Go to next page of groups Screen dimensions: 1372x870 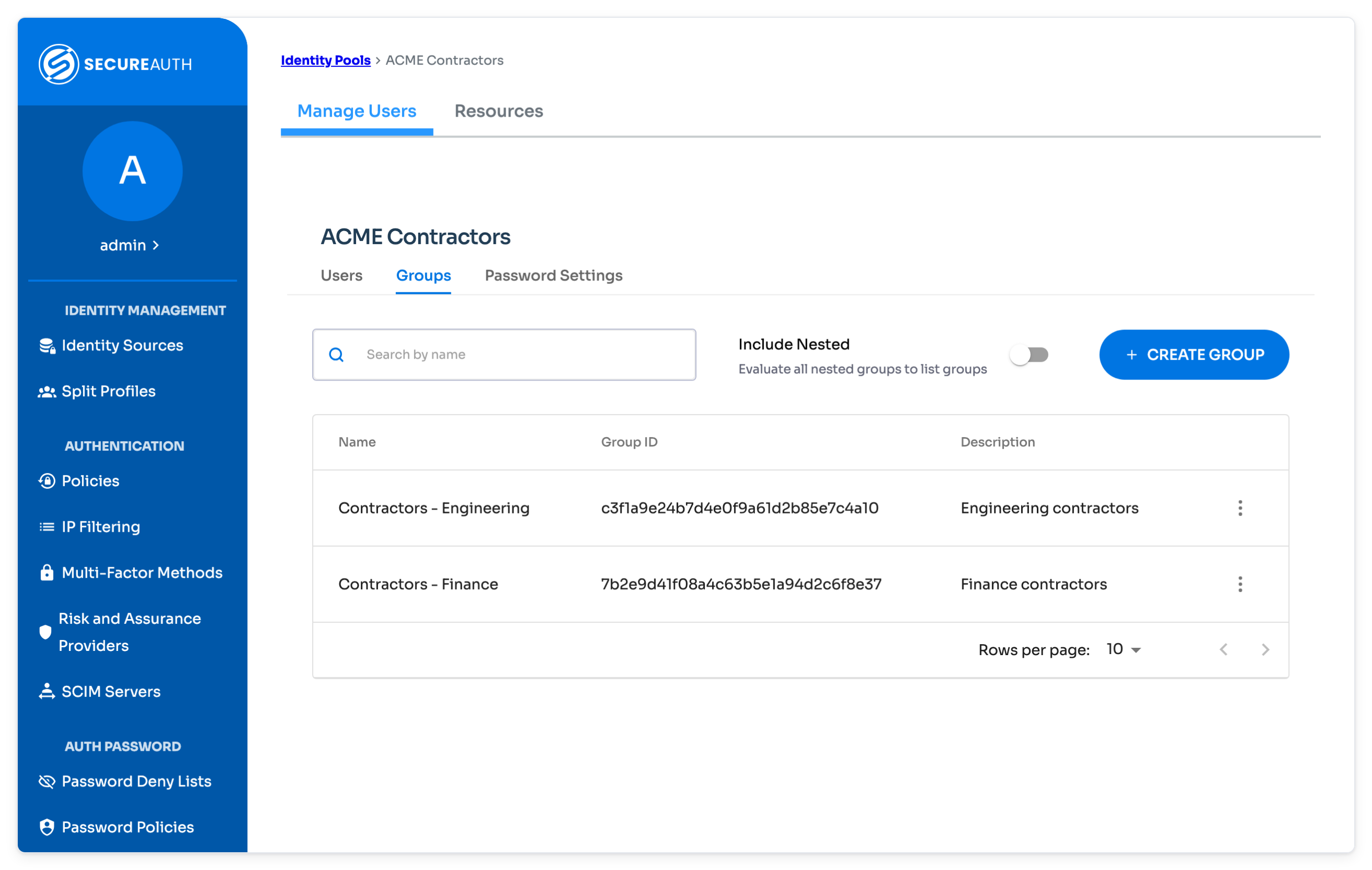point(1265,649)
